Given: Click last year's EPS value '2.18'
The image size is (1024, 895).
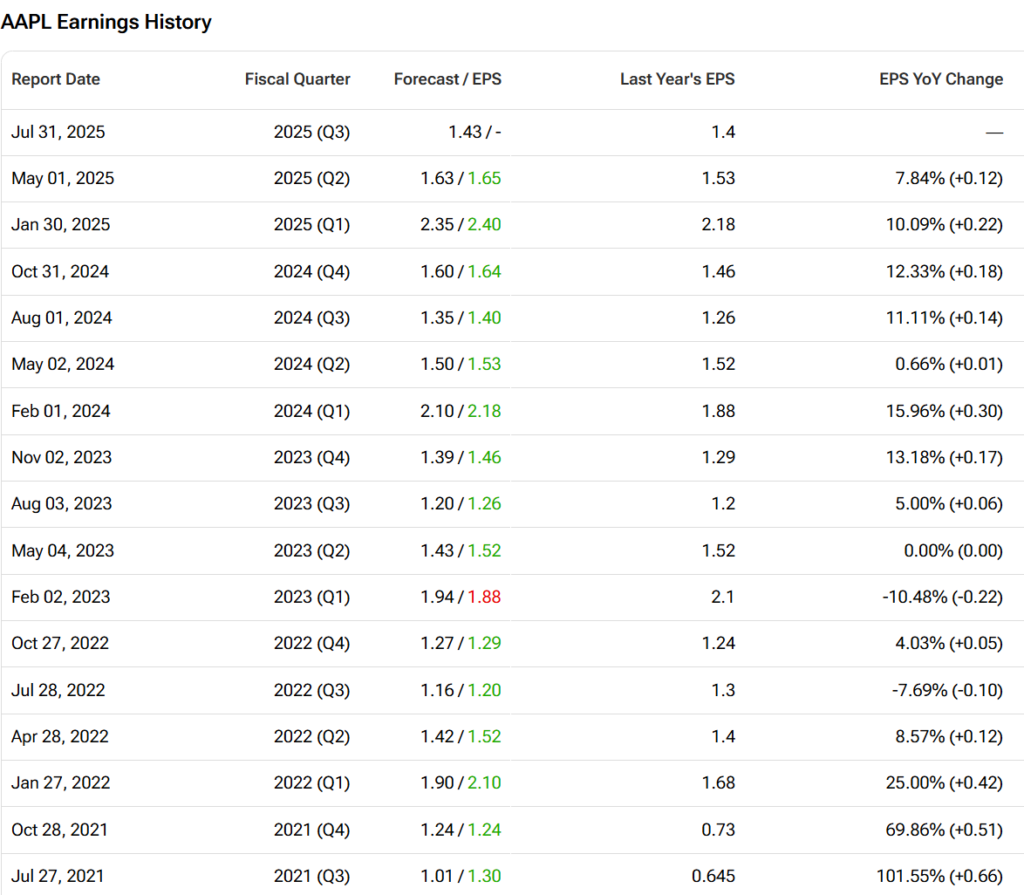Looking at the screenshot, I should pyautogui.click(x=718, y=225).
